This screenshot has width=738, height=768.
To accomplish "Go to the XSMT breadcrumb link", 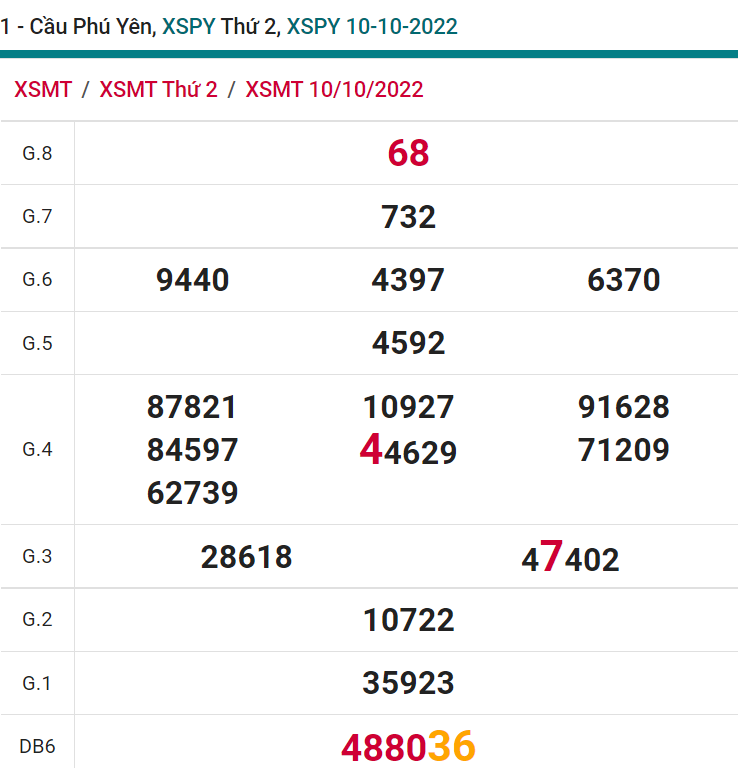I will [43, 89].
